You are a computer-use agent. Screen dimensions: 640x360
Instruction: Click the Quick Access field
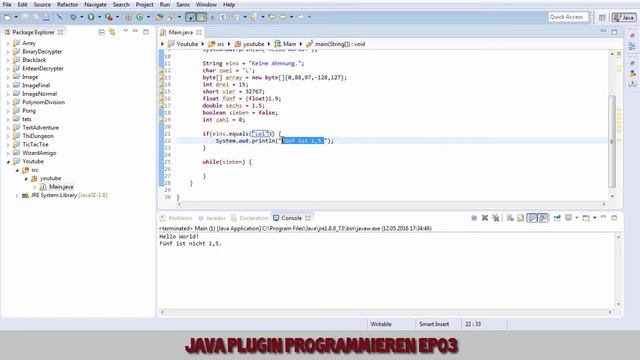(x=568, y=17)
